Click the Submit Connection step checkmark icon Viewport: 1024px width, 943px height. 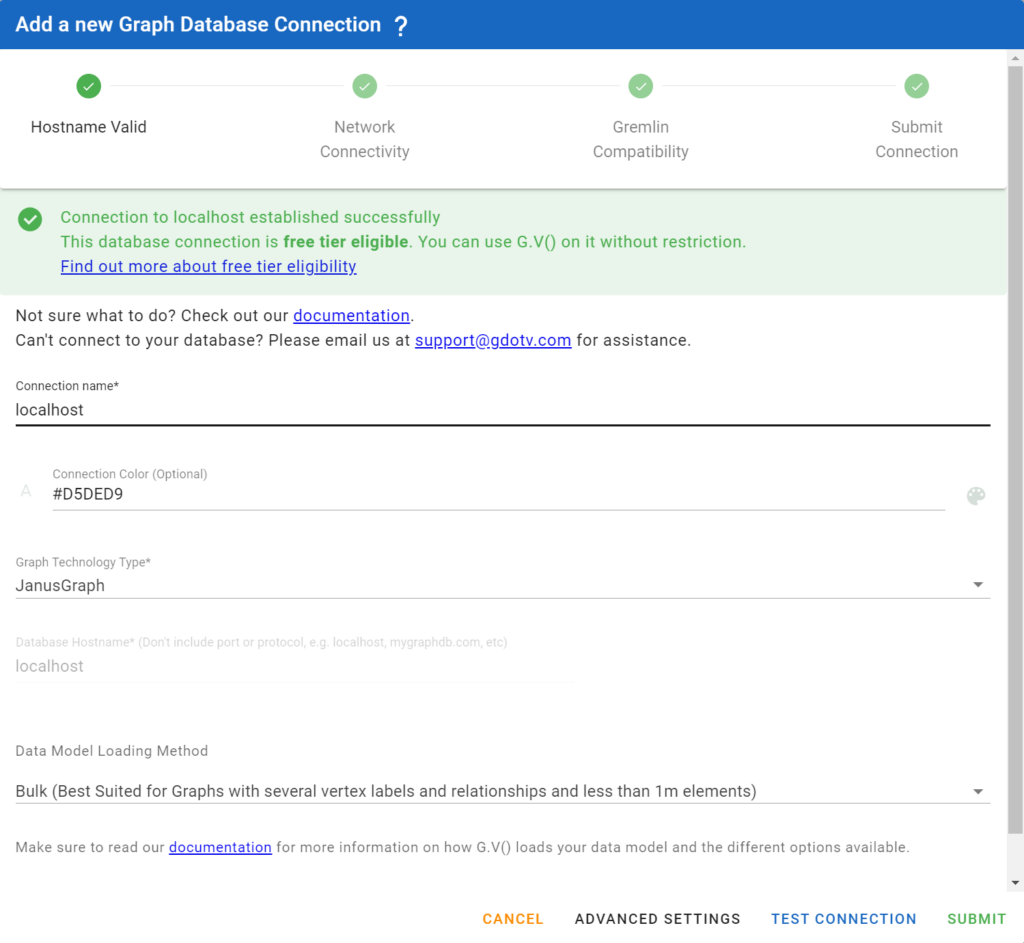coord(916,86)
